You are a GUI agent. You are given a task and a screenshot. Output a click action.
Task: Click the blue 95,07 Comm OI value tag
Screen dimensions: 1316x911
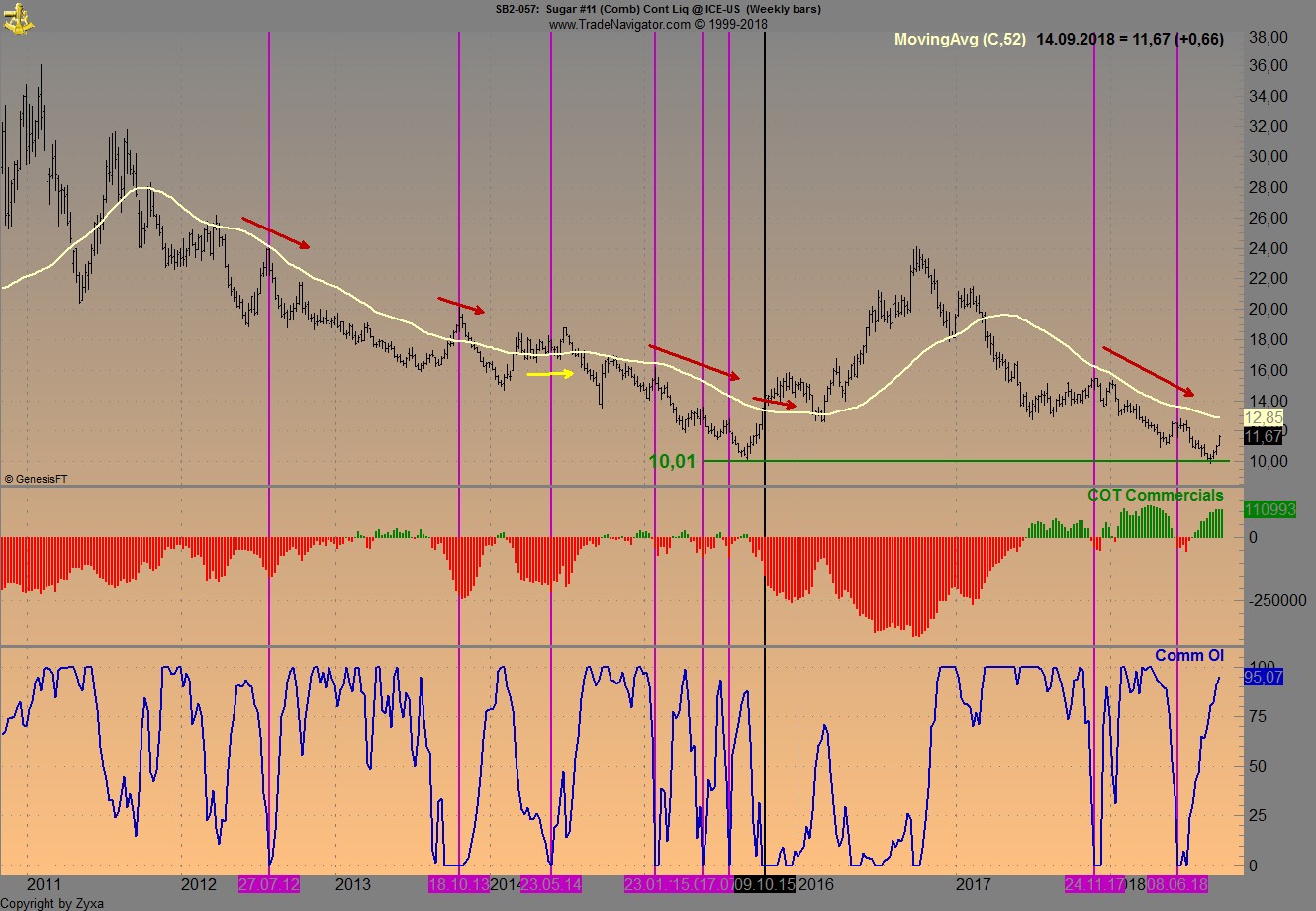pyautogui.click(x=1263, y=678)
